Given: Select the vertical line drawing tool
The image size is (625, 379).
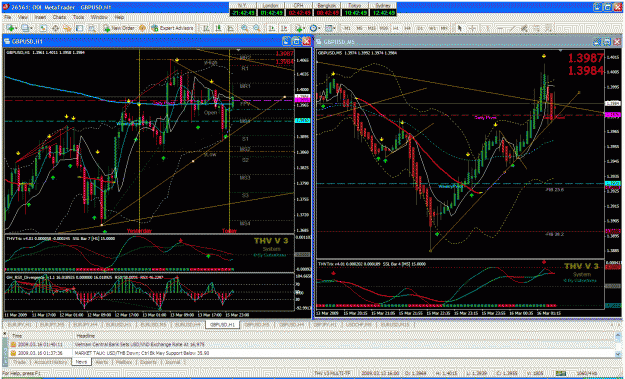Looking at the screenshot, I should [487, 28].
